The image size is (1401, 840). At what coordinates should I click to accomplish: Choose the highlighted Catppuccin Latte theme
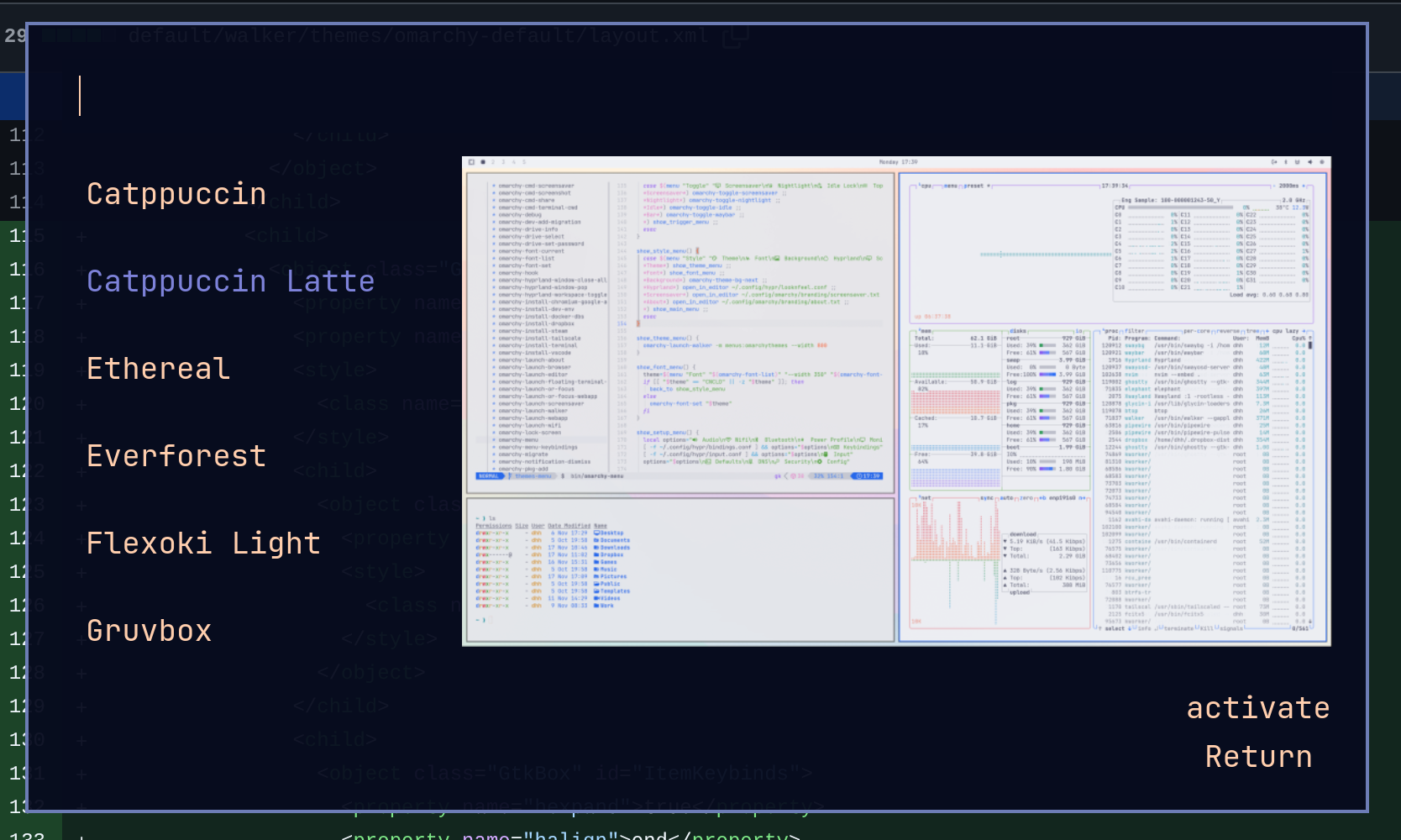pos(230,281)
